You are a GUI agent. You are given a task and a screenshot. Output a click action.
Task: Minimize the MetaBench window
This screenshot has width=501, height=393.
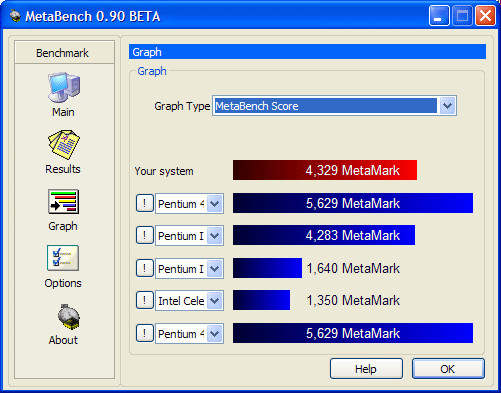click(x=439, y=15)
